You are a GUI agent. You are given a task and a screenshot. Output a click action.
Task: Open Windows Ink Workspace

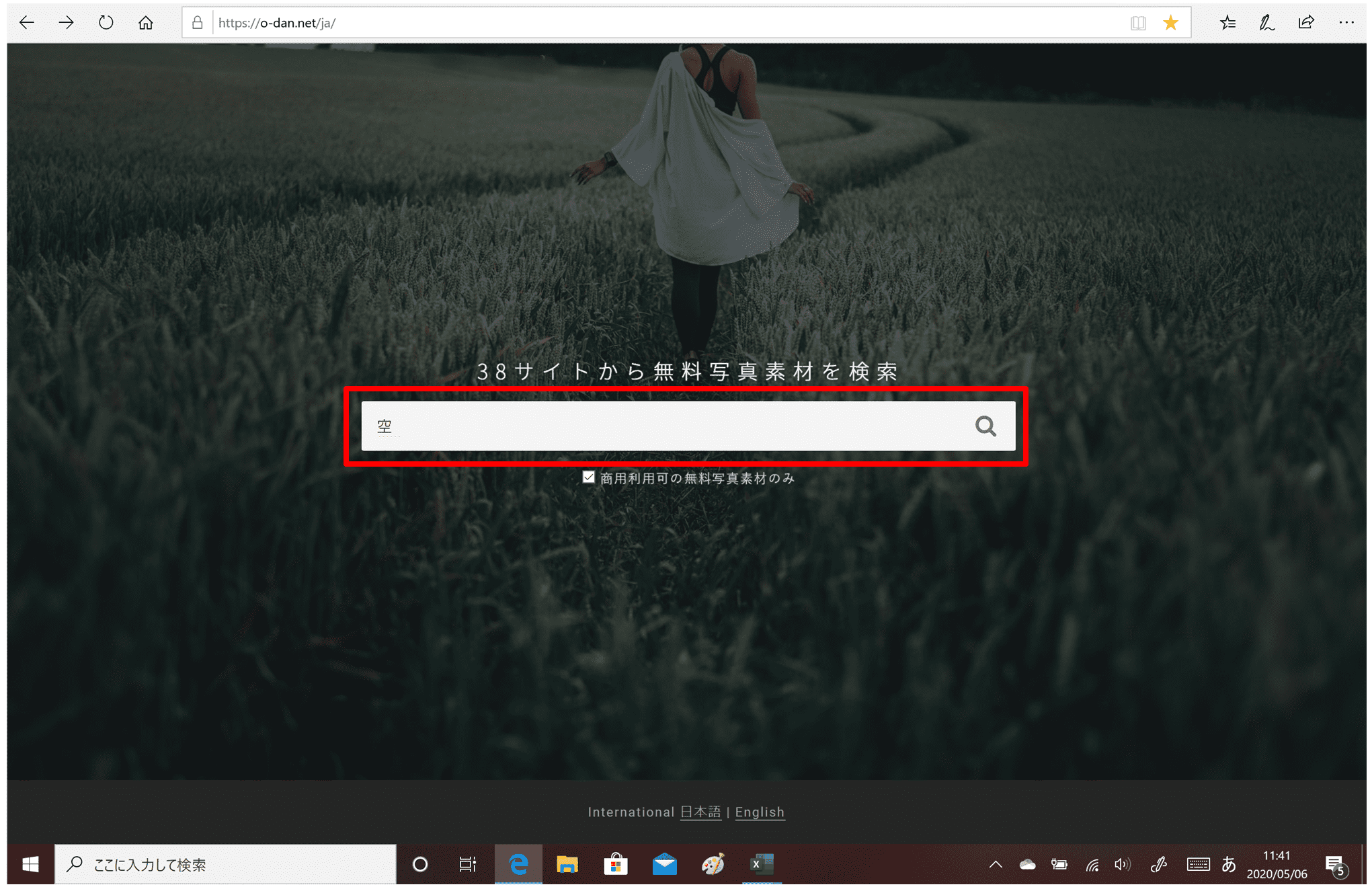point(1158,865)
